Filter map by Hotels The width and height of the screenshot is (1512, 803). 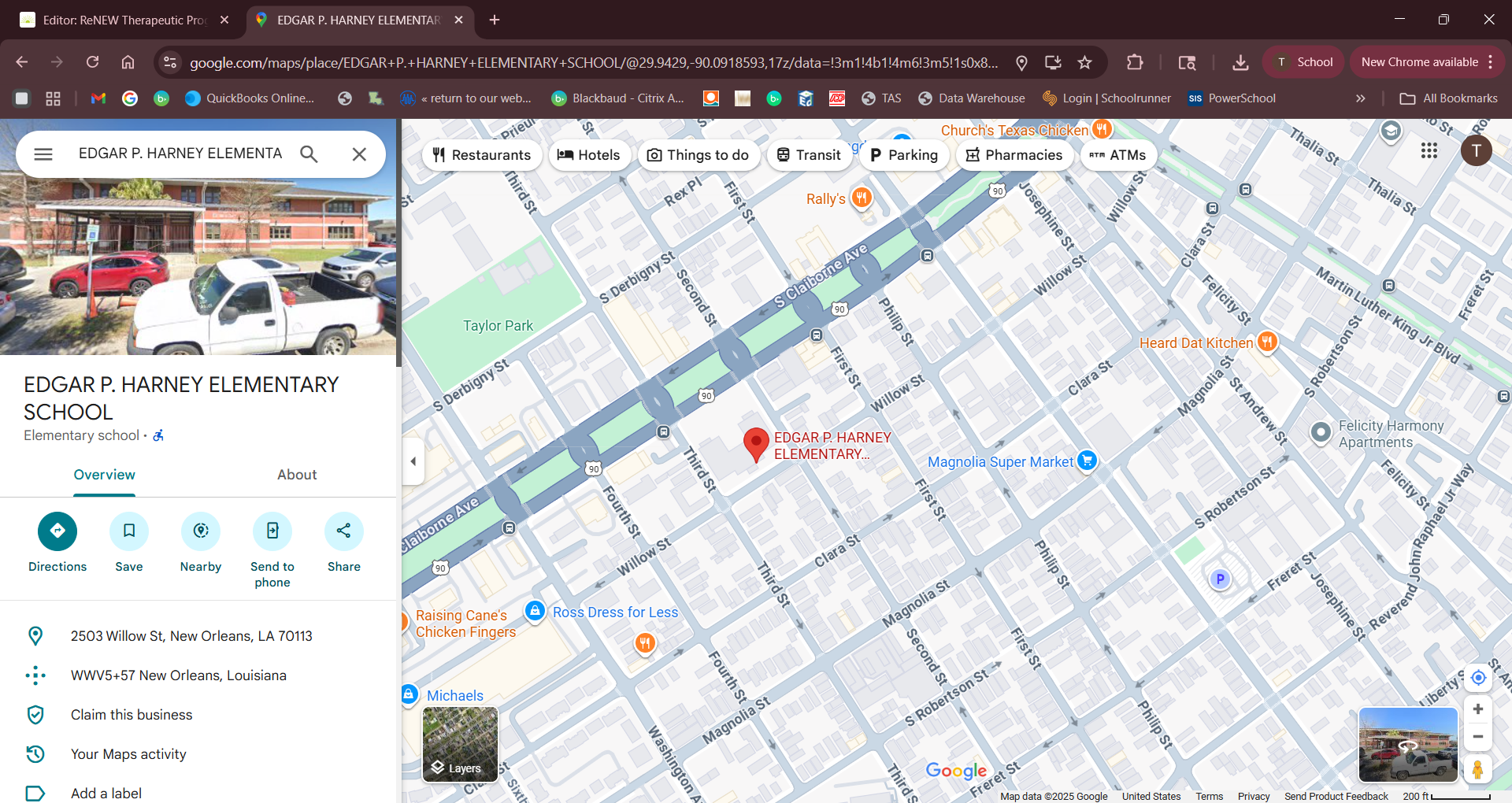pyautogui.click(x=589, y=155)
